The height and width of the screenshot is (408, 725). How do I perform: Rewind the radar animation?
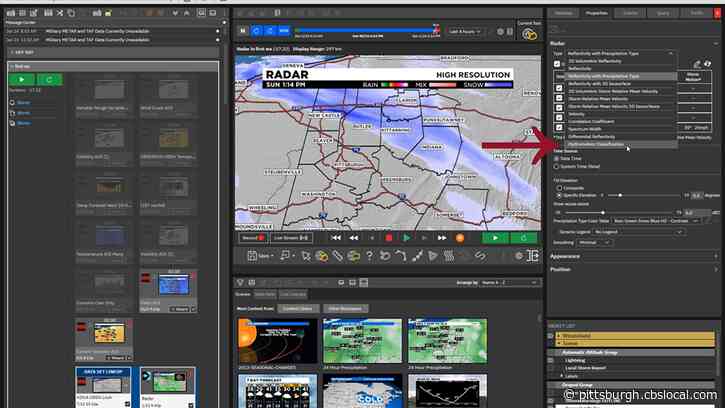(x=354, y=238)
